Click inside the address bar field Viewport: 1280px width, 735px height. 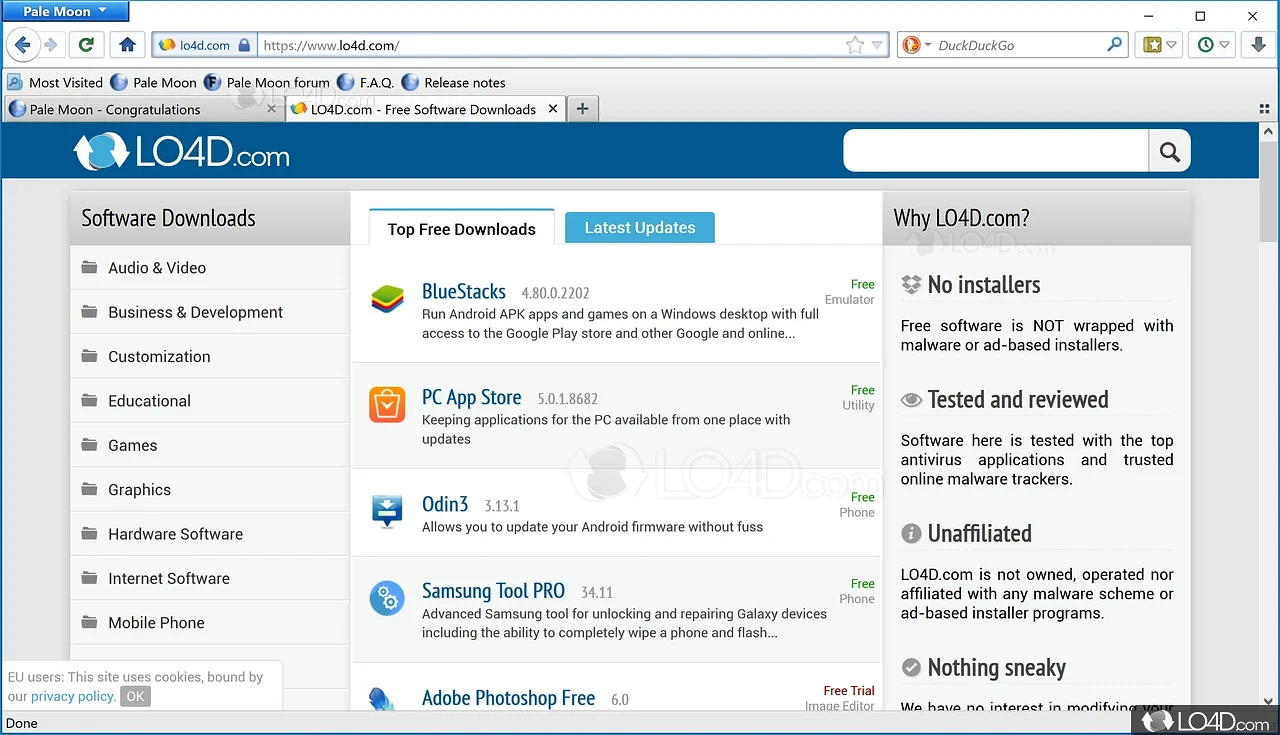[x=500, y=45]
